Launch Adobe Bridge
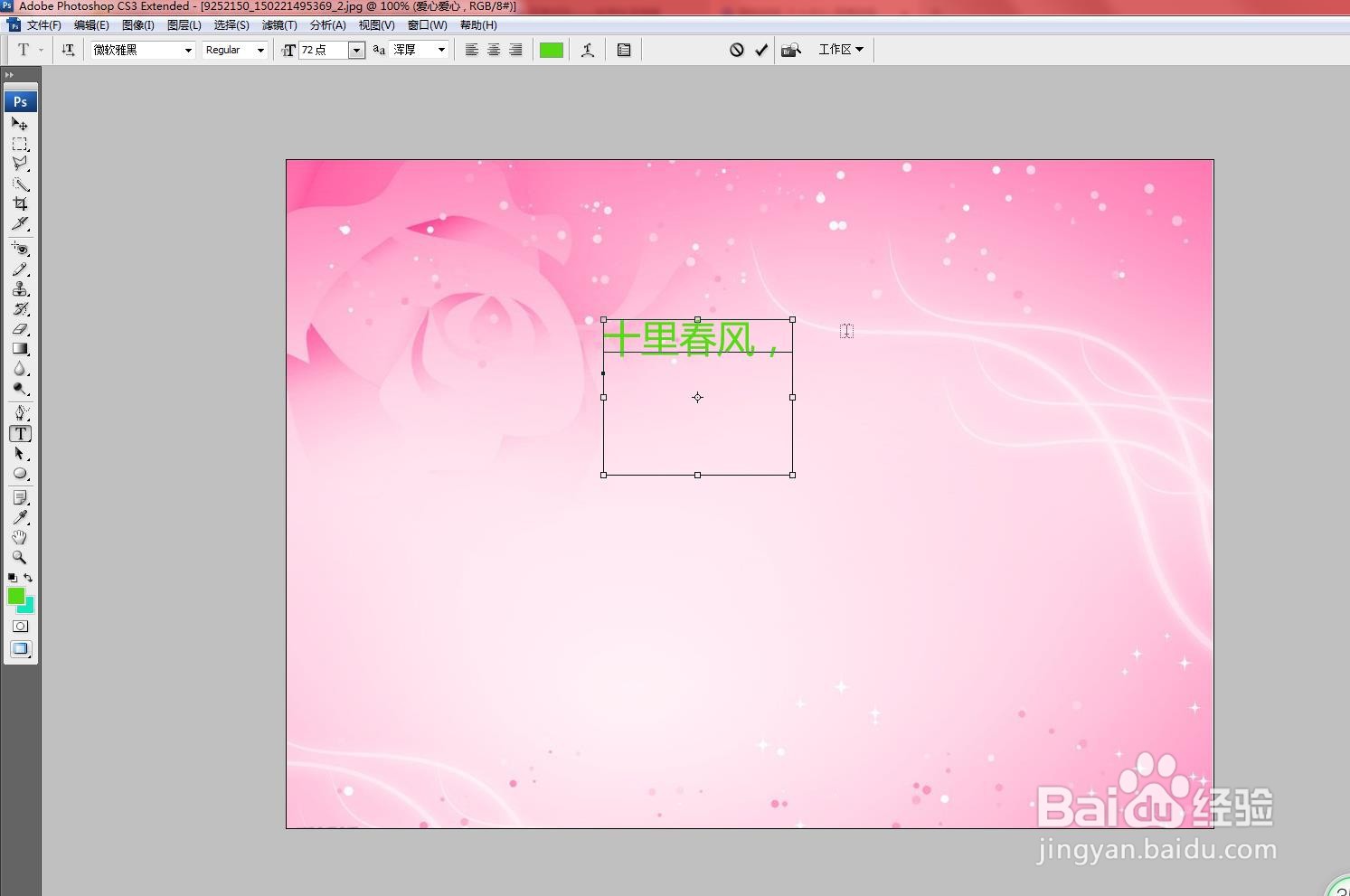The width and height of the screenshot is (1350, 896). (x=791, y=50)
